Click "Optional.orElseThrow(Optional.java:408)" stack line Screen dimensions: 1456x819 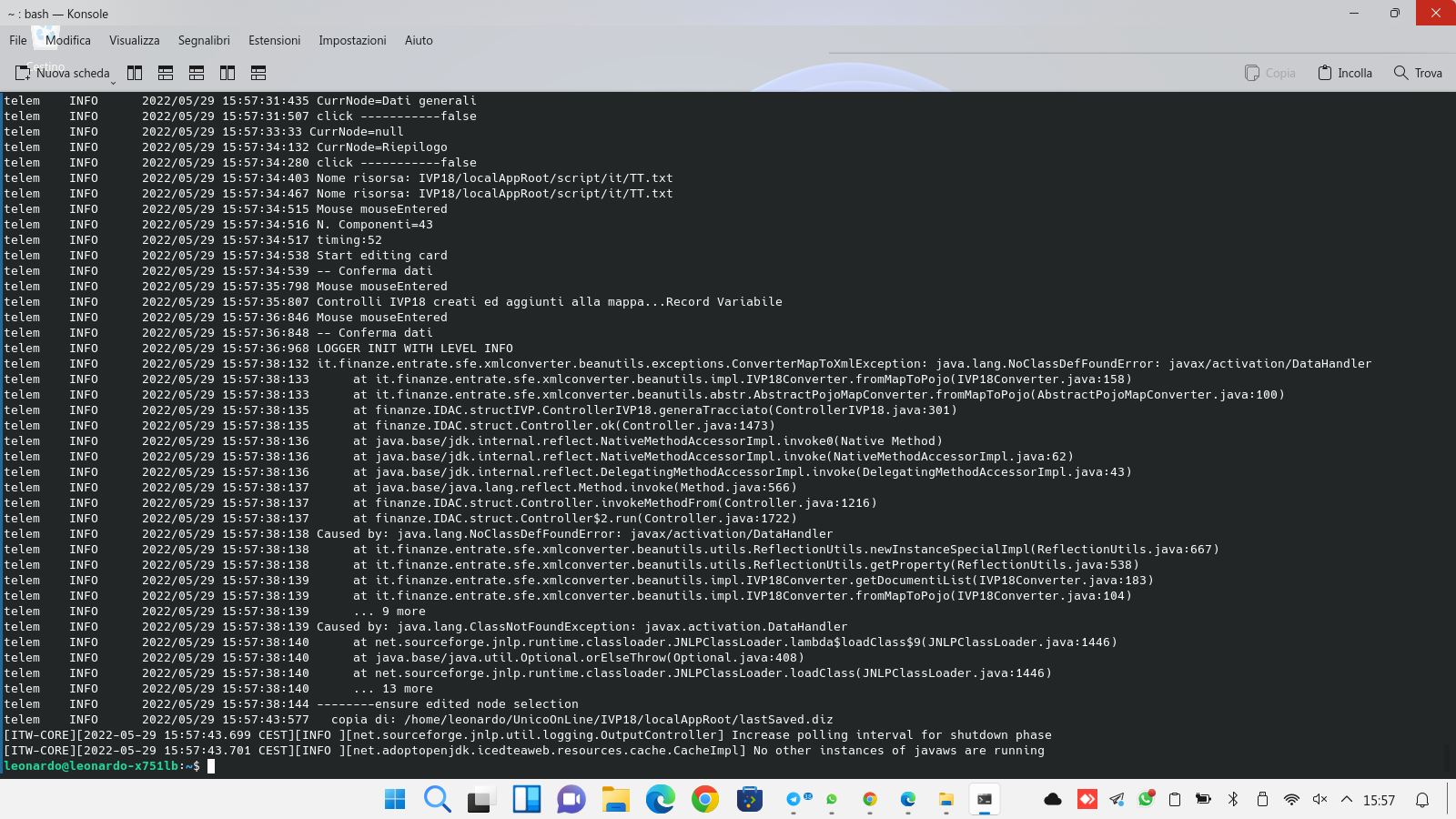(662, 658)
